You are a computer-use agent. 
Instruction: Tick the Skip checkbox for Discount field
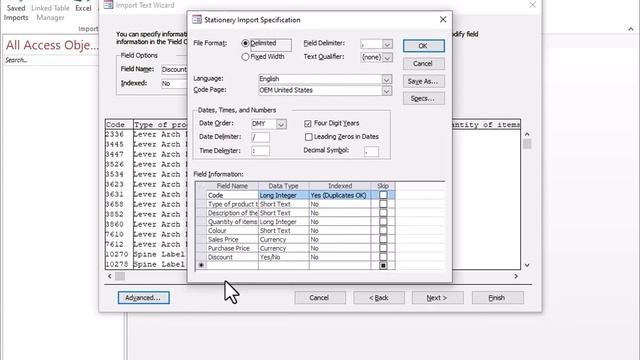pos(383,257)
